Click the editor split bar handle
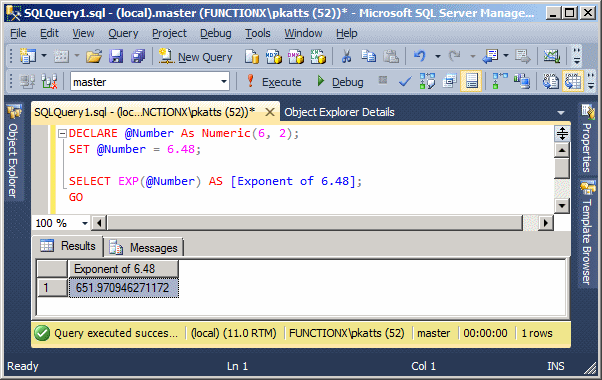Viewport: 602px width, 380px height. pos(562,133)
